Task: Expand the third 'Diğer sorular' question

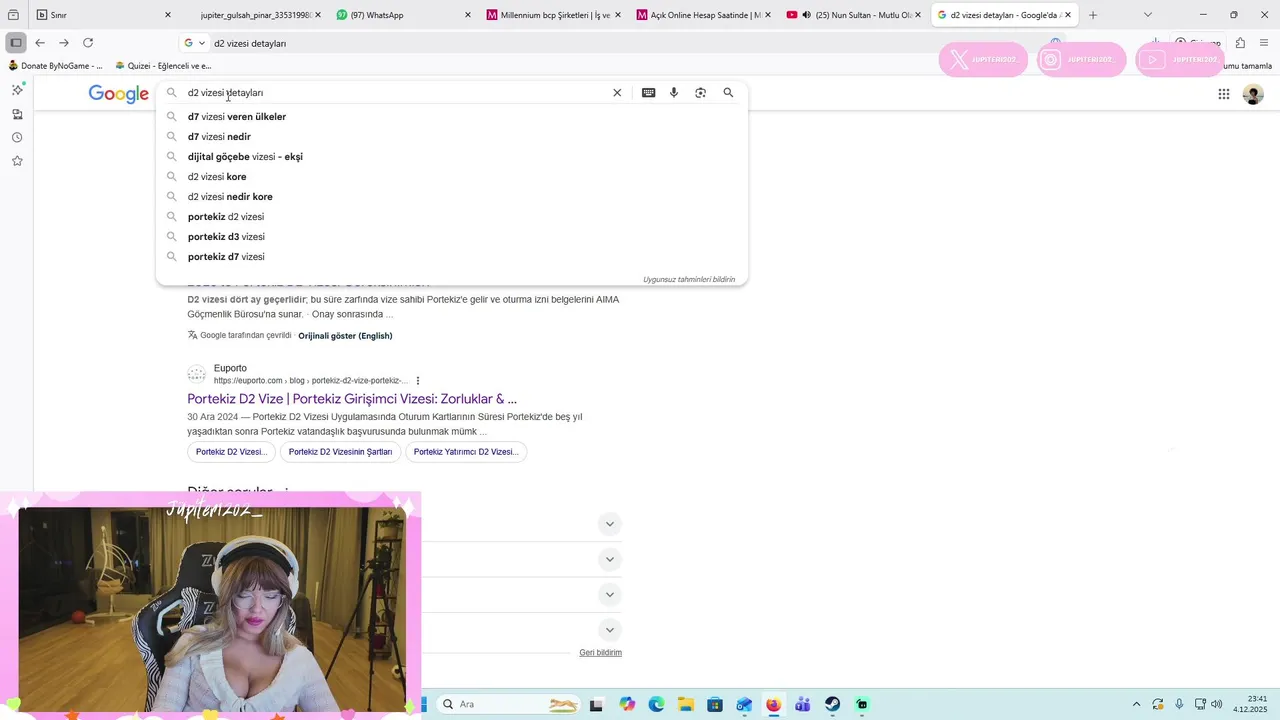Action: tap(609, 595)
